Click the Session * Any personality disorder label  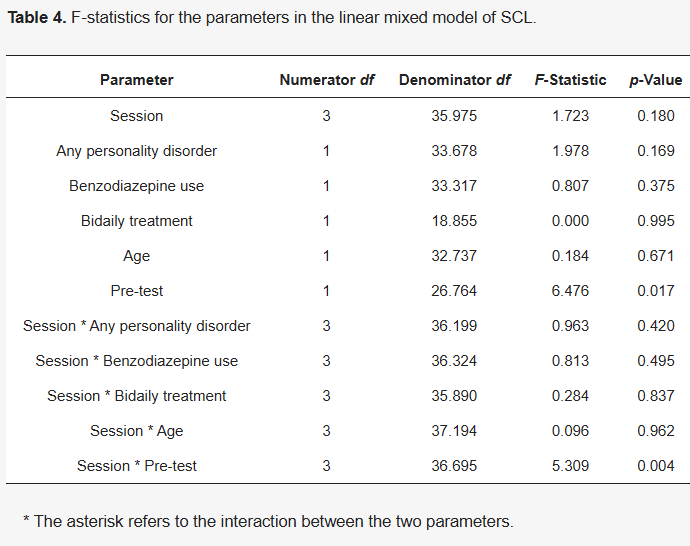coord(137,326)
